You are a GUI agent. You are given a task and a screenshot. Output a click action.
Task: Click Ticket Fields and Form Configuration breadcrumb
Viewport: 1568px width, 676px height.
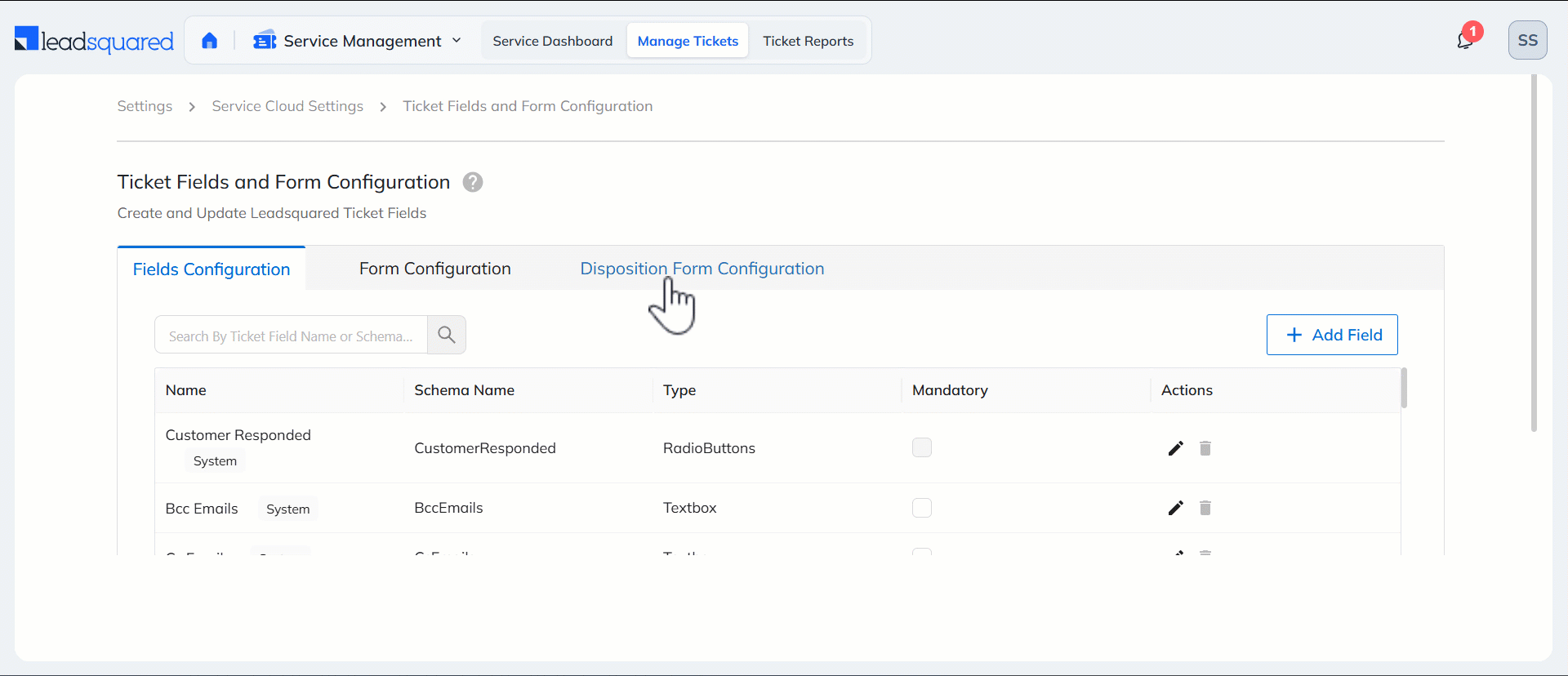point(528,106)
